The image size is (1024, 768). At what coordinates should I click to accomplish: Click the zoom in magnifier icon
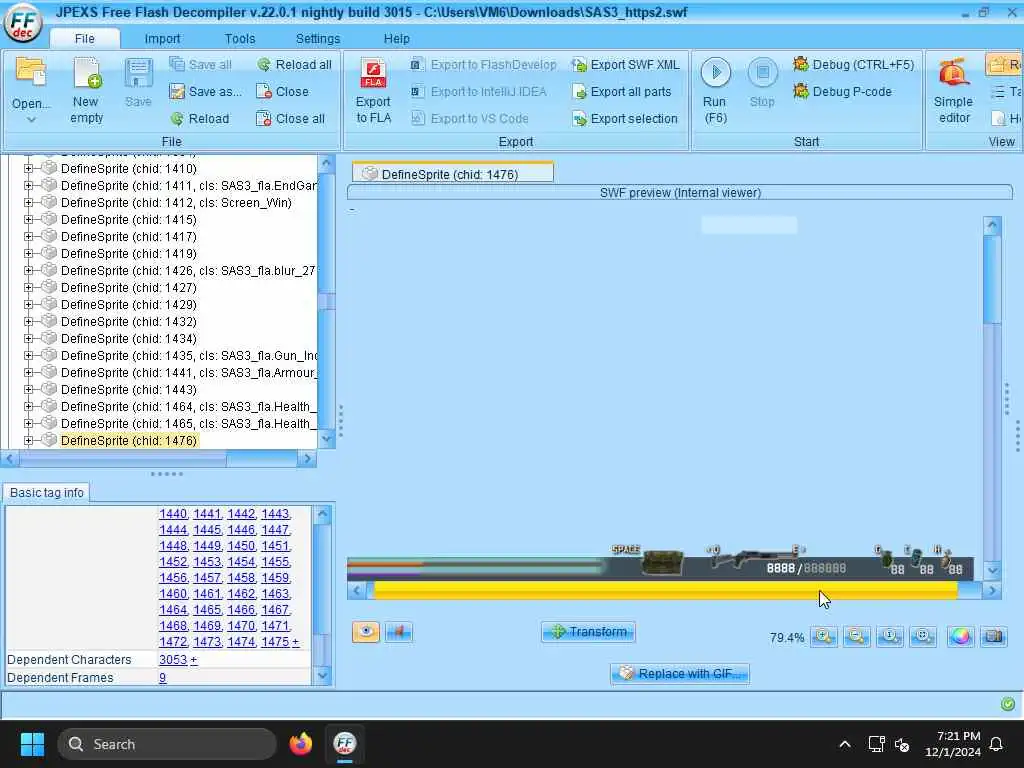824,636
